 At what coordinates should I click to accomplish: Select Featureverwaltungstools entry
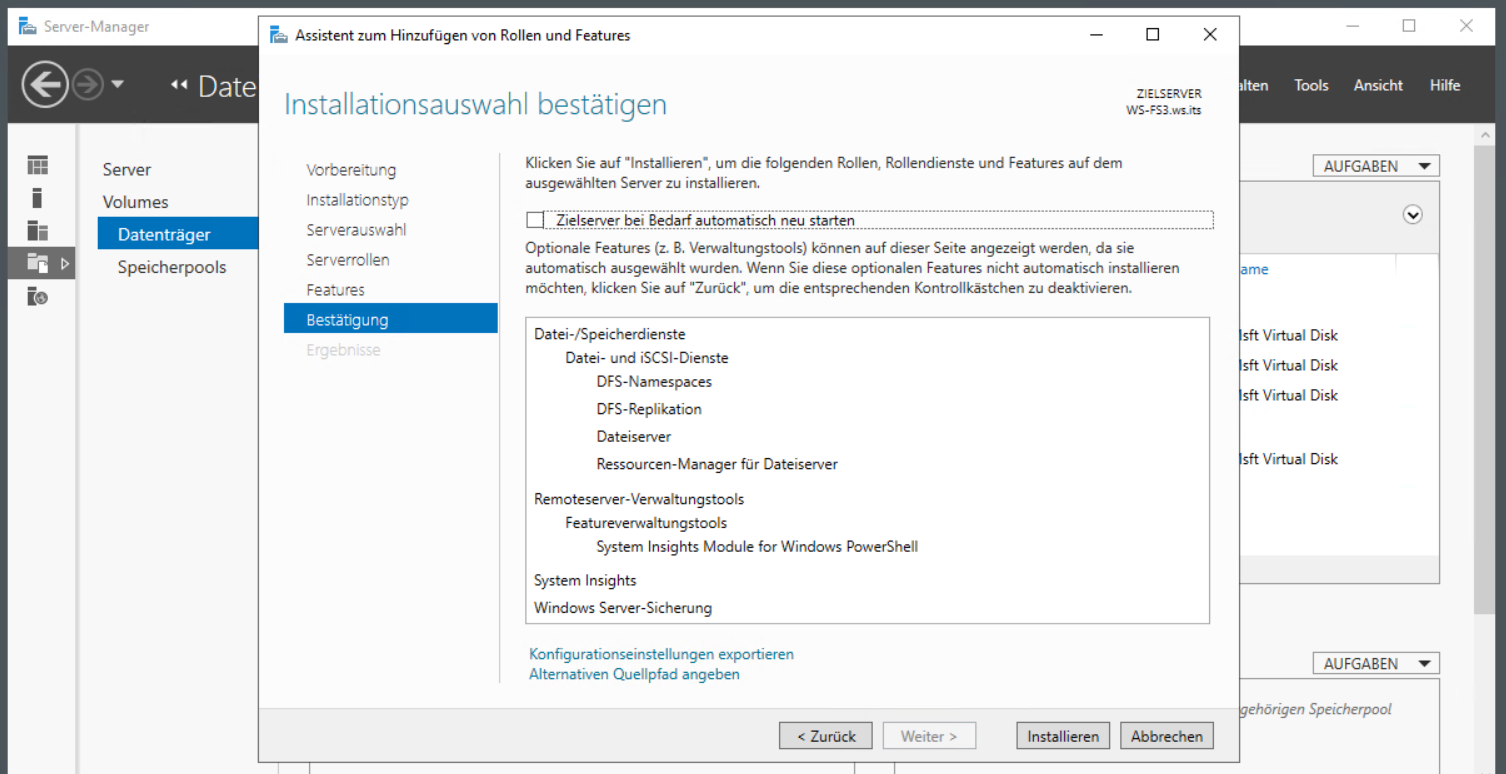point(646,523)
